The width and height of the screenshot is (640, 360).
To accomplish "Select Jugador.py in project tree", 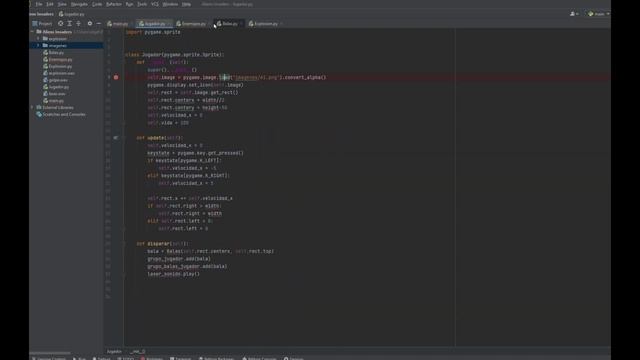I will point(56,87).
